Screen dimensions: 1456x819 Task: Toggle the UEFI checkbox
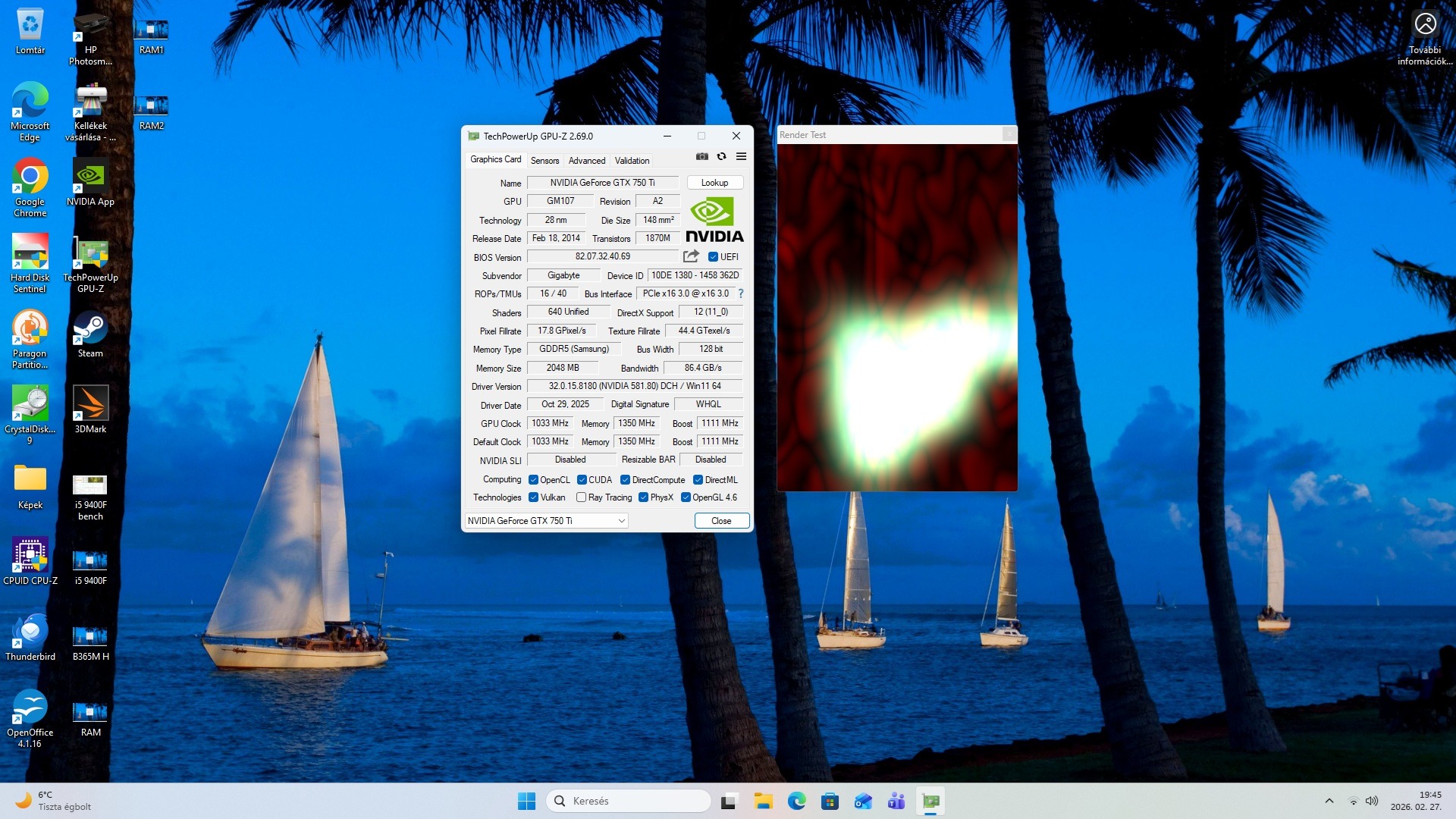tap(713, 257)
